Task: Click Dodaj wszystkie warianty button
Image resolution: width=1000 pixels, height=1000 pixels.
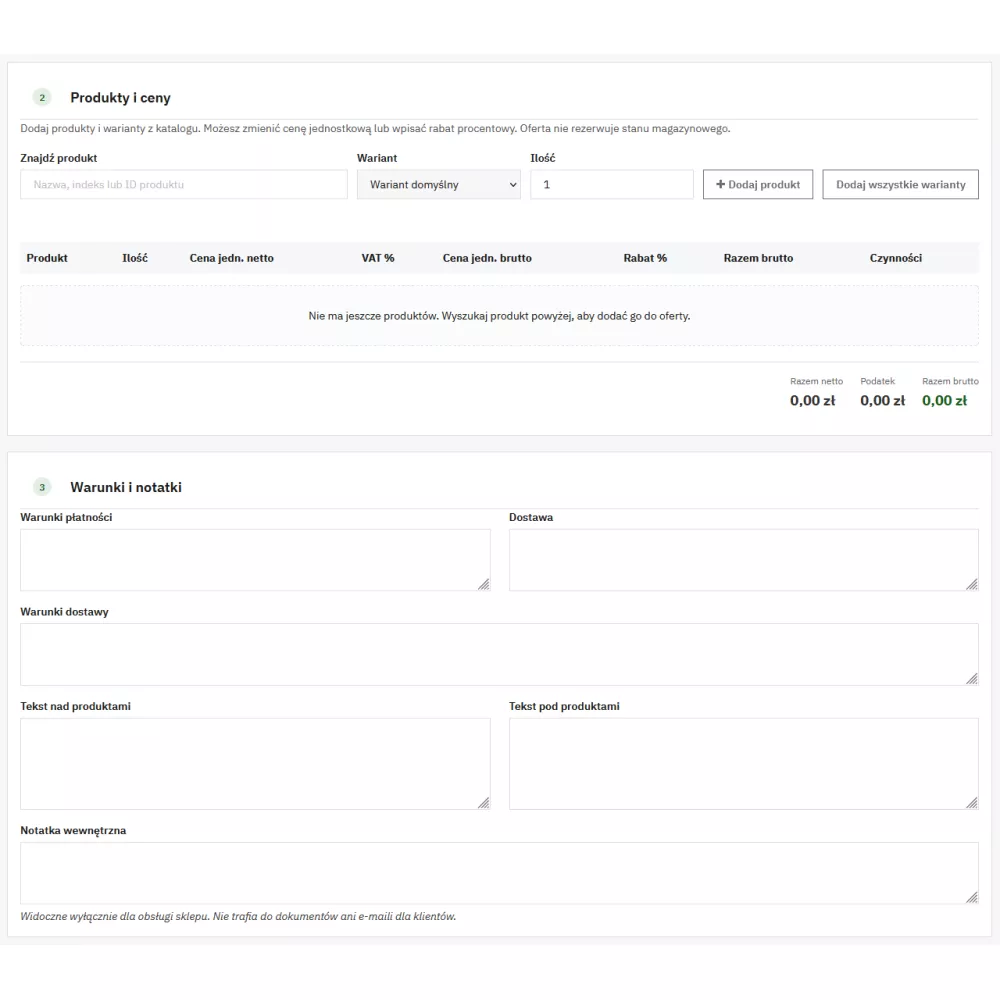Action: tap(901, 184)
